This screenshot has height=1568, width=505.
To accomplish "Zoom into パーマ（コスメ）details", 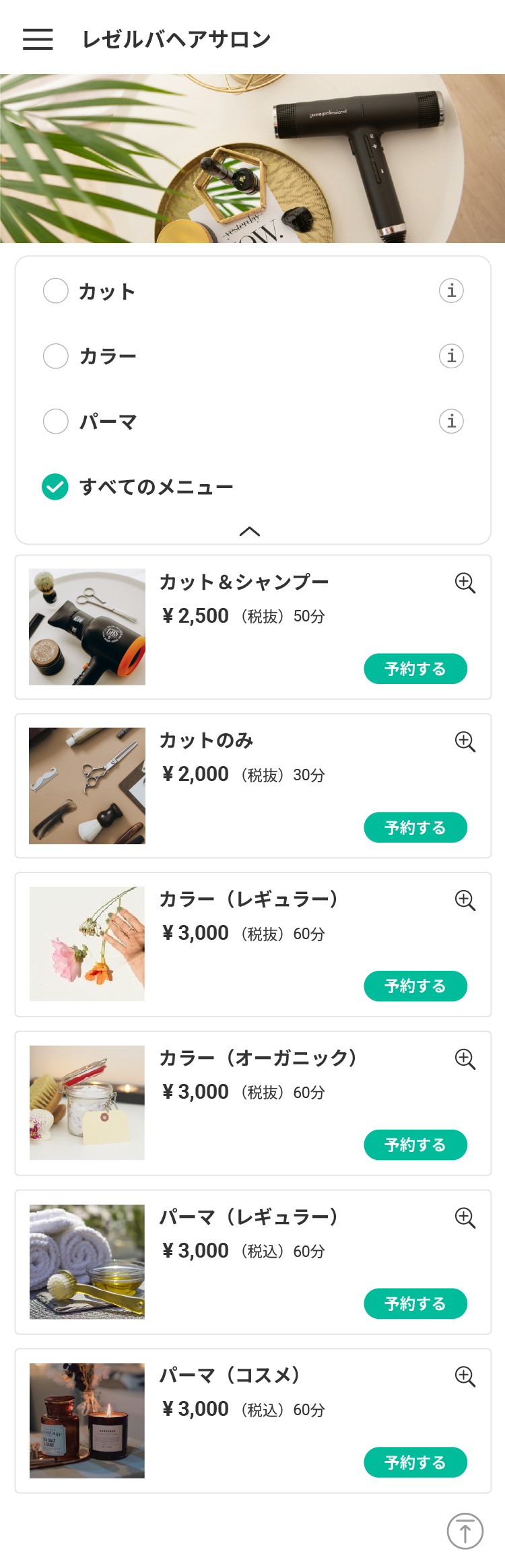I will (x=465, y=1377).
